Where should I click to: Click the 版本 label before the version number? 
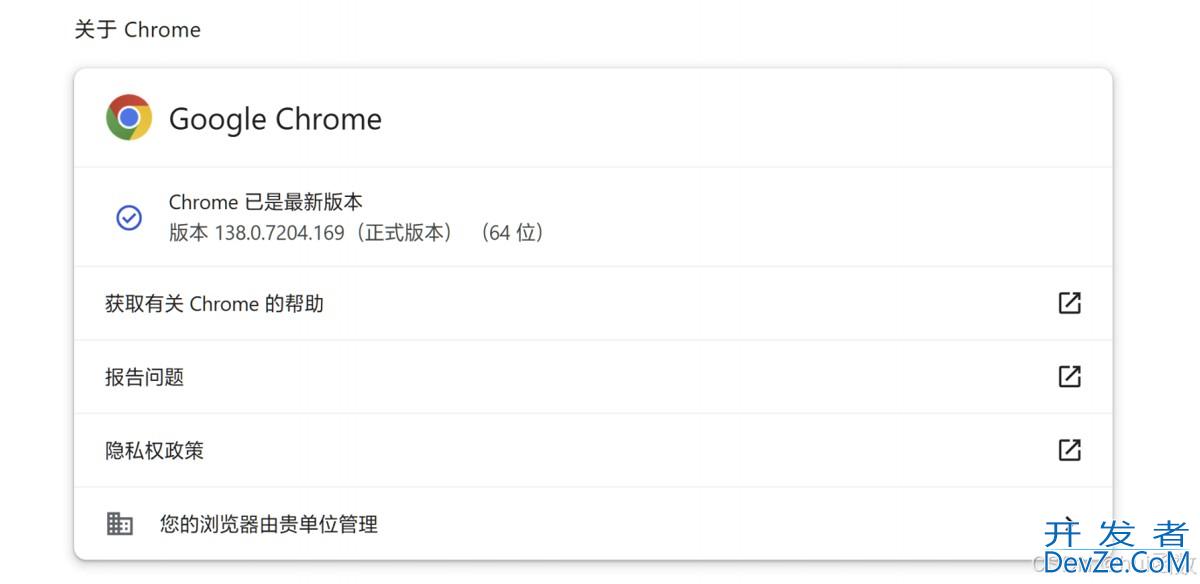pyautogui.click(x=189, y=233)
